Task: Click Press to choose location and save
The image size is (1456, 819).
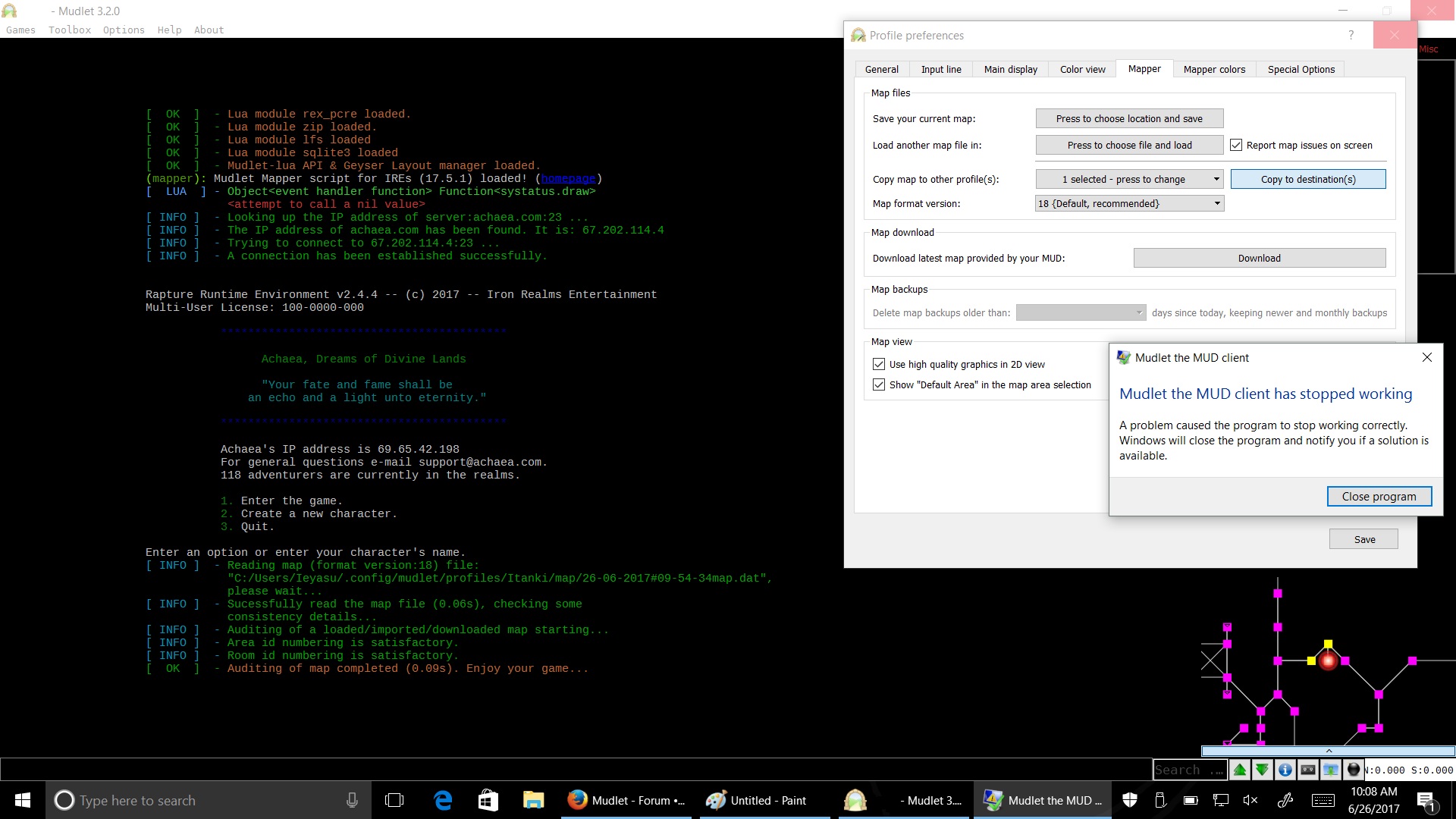Action: pyautogui.click(x=1130, y=118)
